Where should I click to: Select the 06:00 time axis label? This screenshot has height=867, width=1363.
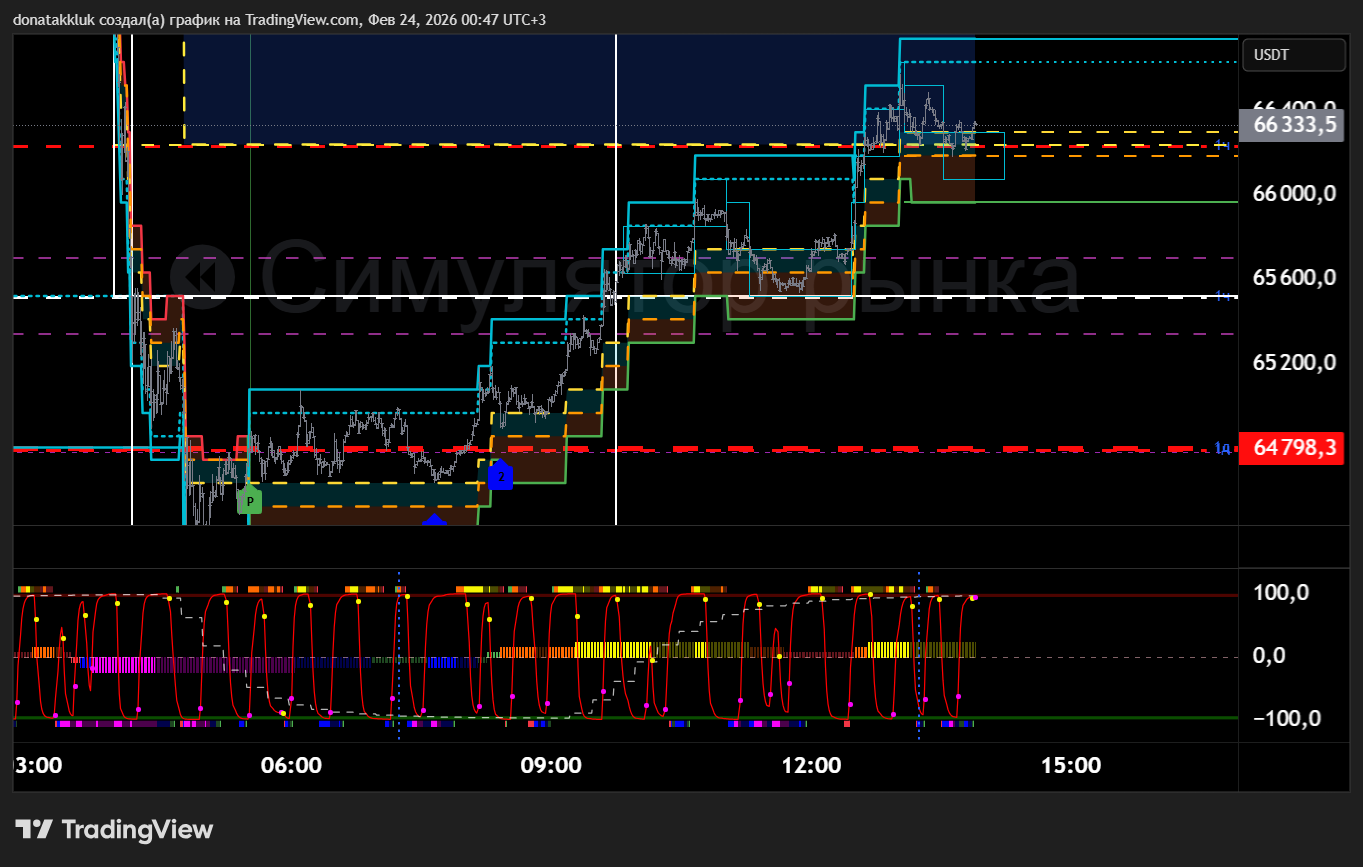291,766
